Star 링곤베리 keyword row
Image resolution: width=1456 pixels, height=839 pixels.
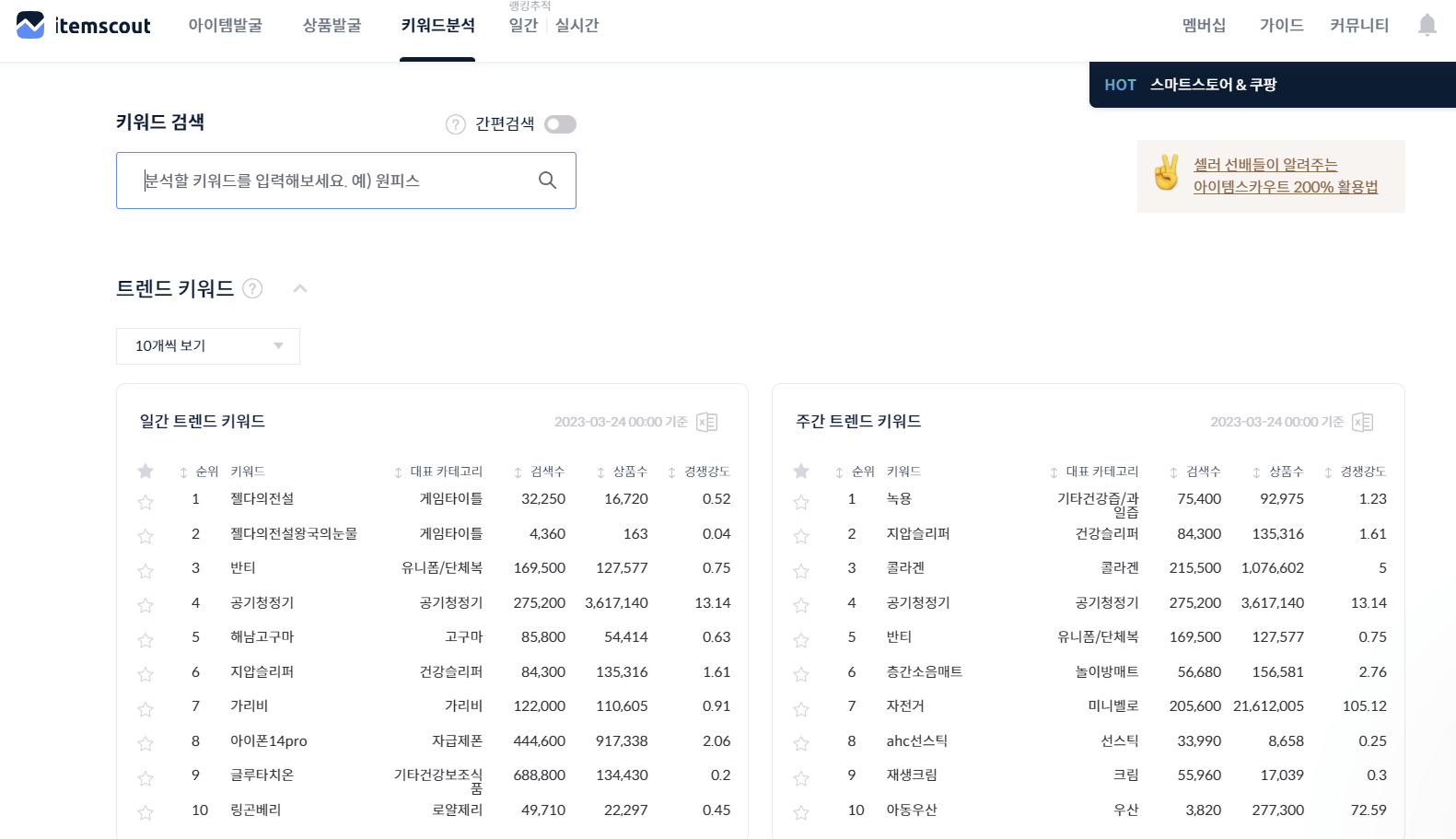coord(146,812)
